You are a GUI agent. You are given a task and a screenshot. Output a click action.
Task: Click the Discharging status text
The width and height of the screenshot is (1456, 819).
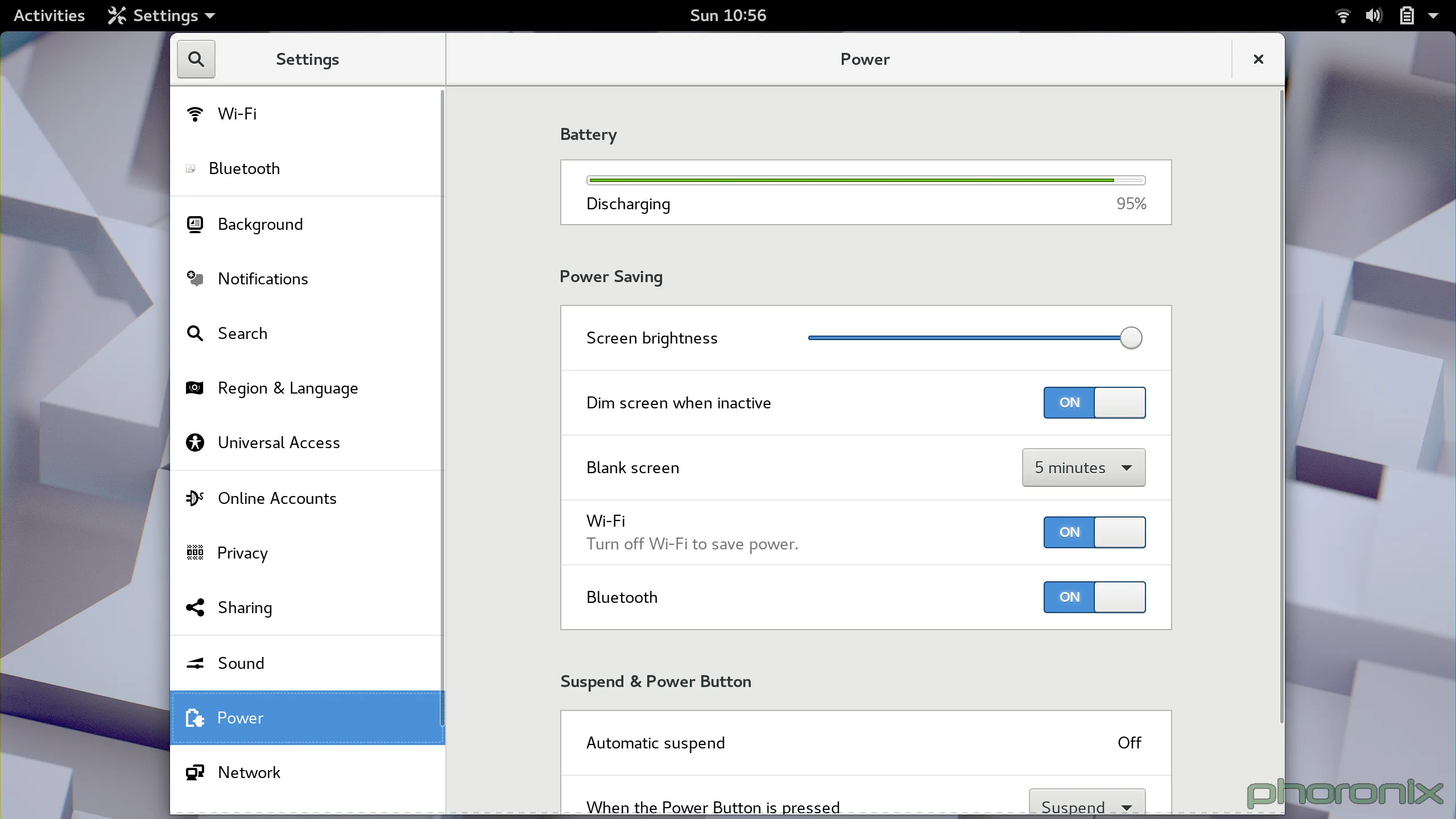click(x=628, y=204)
